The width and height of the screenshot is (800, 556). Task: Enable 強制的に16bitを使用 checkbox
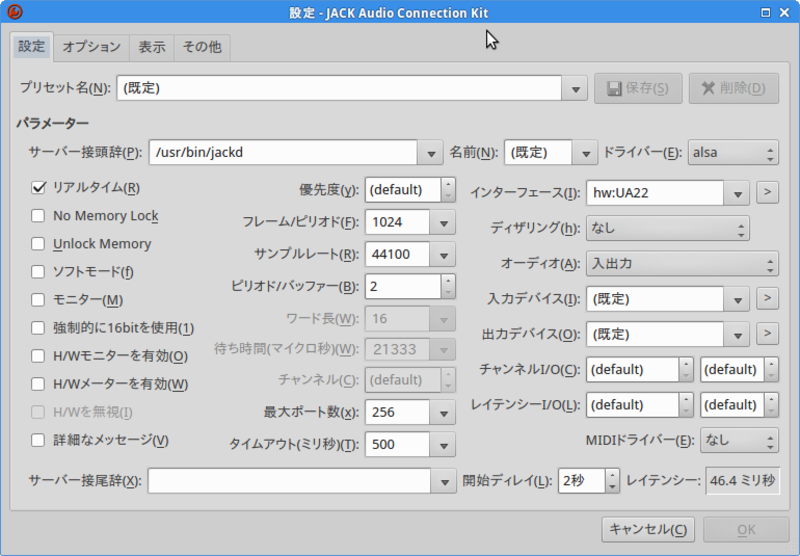point(38,328)
